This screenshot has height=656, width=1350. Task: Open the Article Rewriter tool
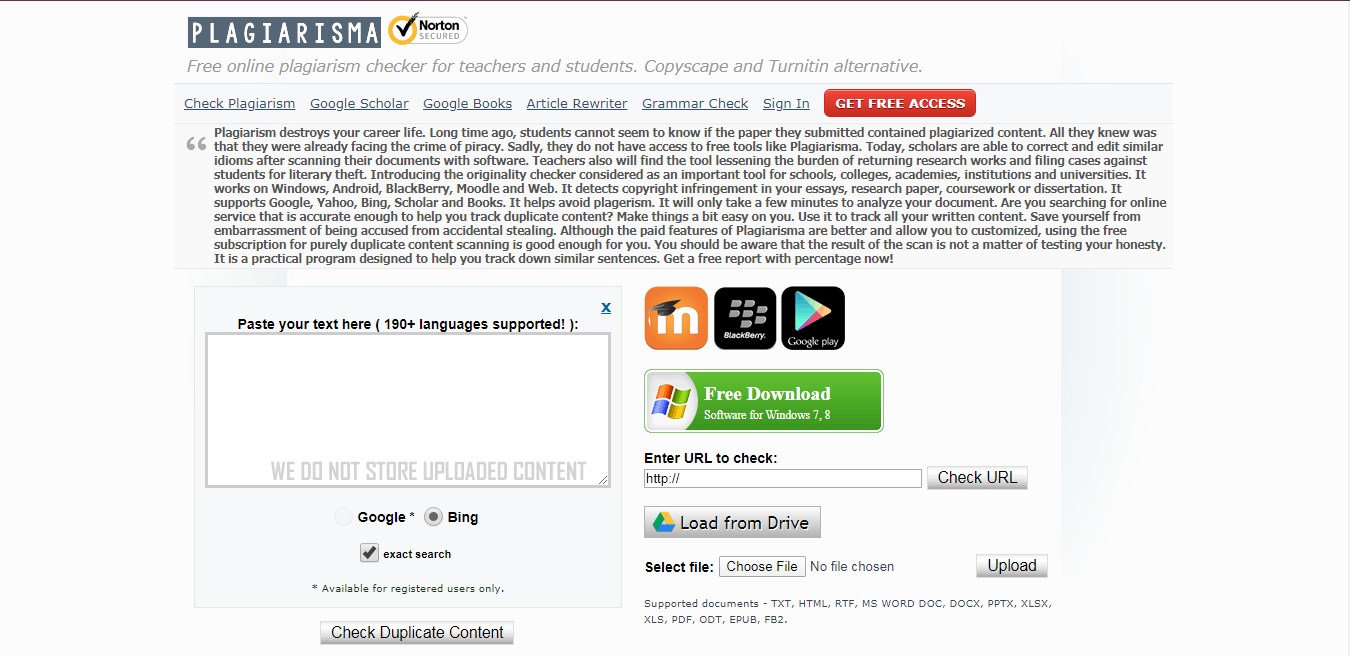tap(577, 104)
